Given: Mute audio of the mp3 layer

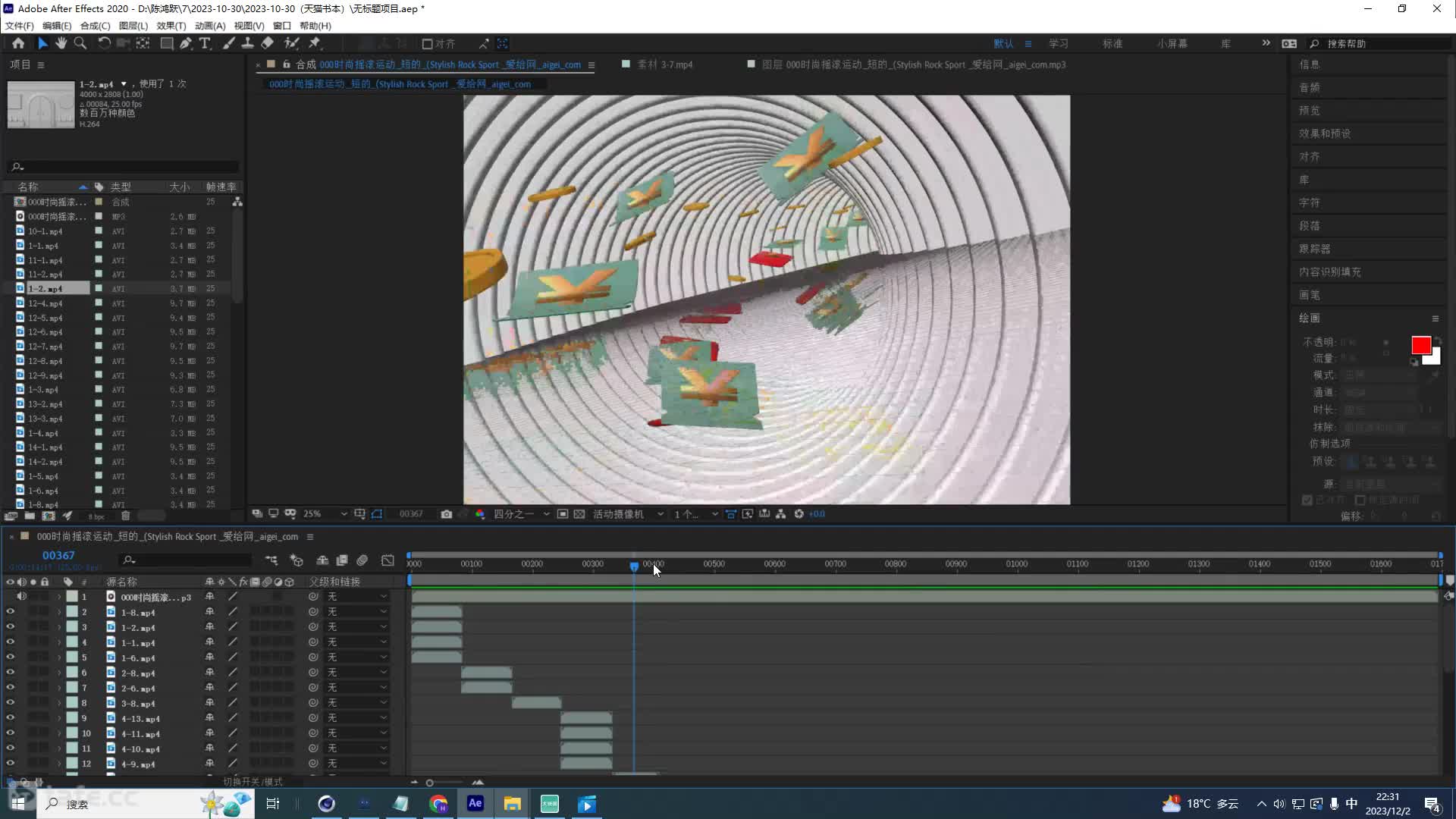Looking at the screenshot, I should point(21,597).
